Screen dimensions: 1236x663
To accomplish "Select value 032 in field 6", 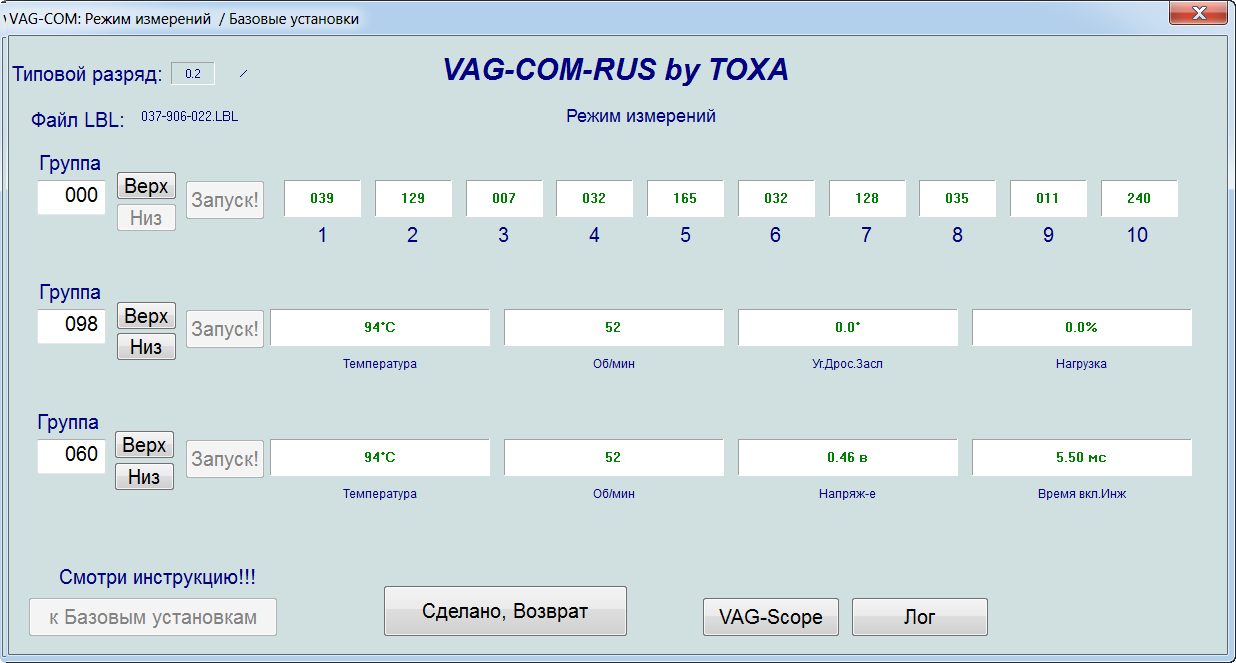I will click(x=776, y=198).
